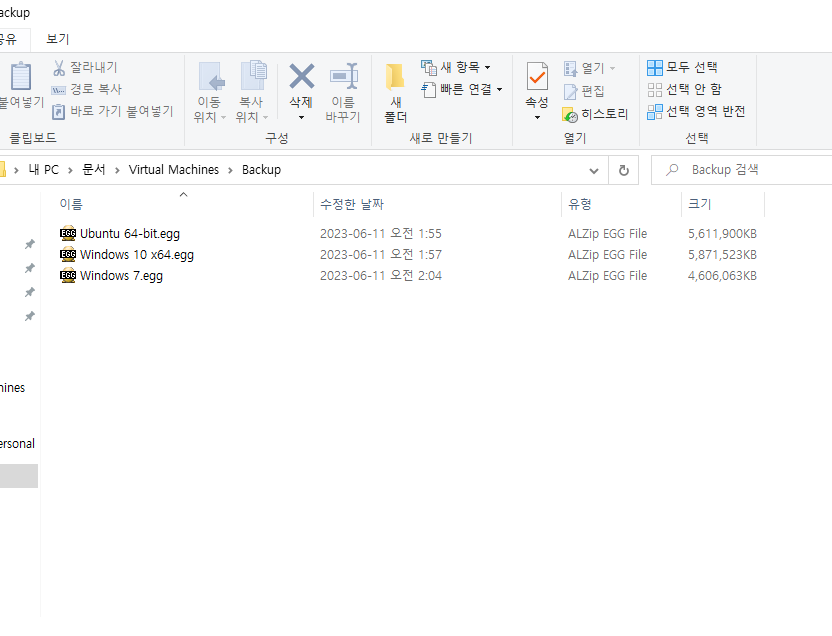Open the dropdown arrow under Properties (속성)
Viewport: 832px width, 636px height.
pos(537,117)
